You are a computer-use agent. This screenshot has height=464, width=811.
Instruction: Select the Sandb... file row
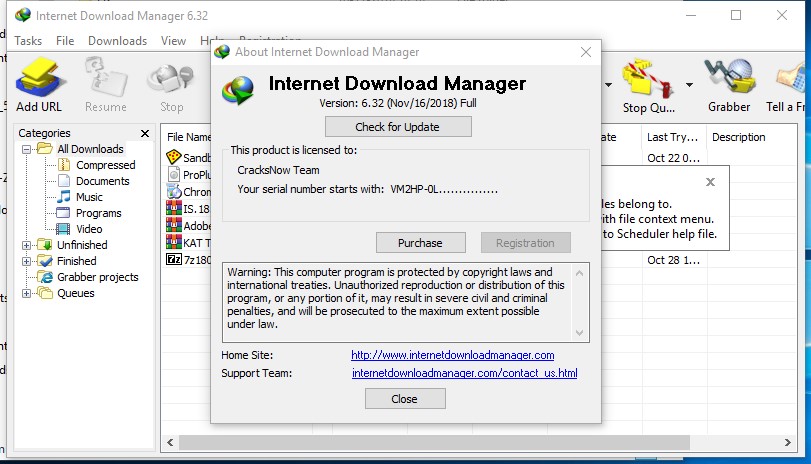pos(188,157)
